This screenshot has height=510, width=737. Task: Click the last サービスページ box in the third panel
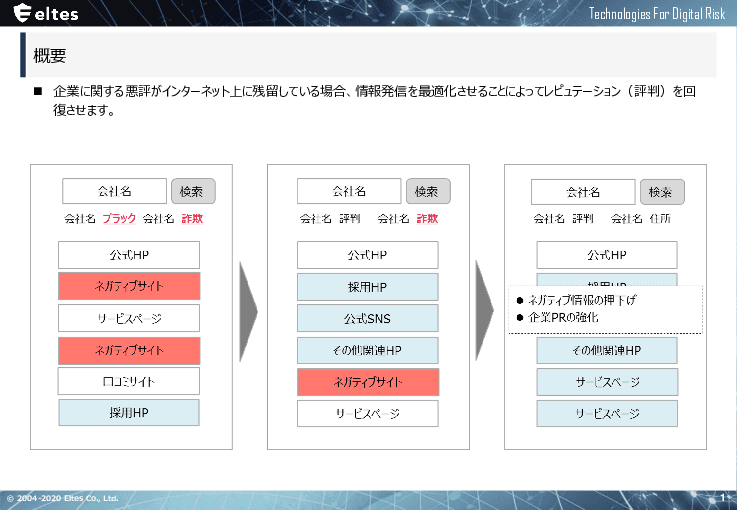point(607,414)
